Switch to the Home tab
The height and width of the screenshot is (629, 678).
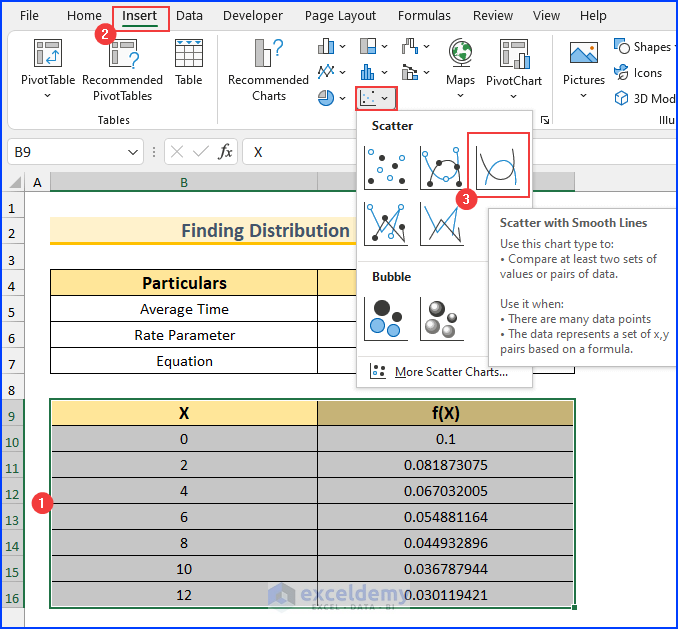tap(84, 16)
